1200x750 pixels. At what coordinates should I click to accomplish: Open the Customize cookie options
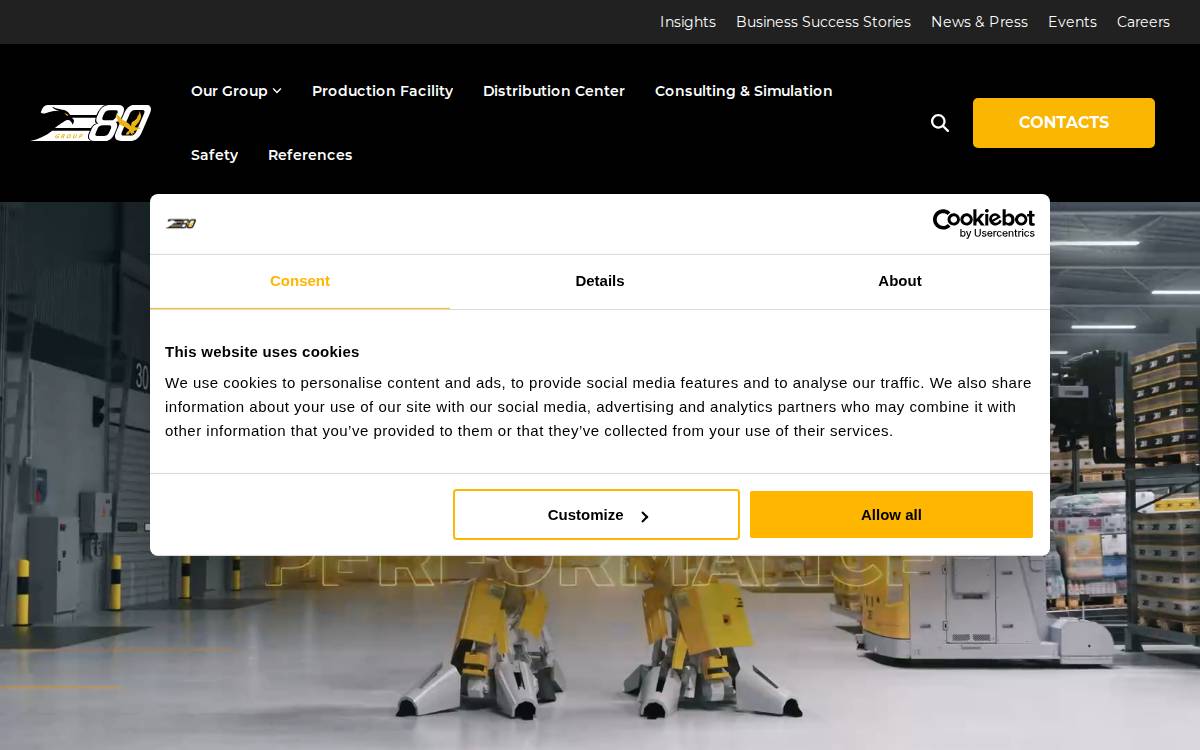[x=596, y=515]
